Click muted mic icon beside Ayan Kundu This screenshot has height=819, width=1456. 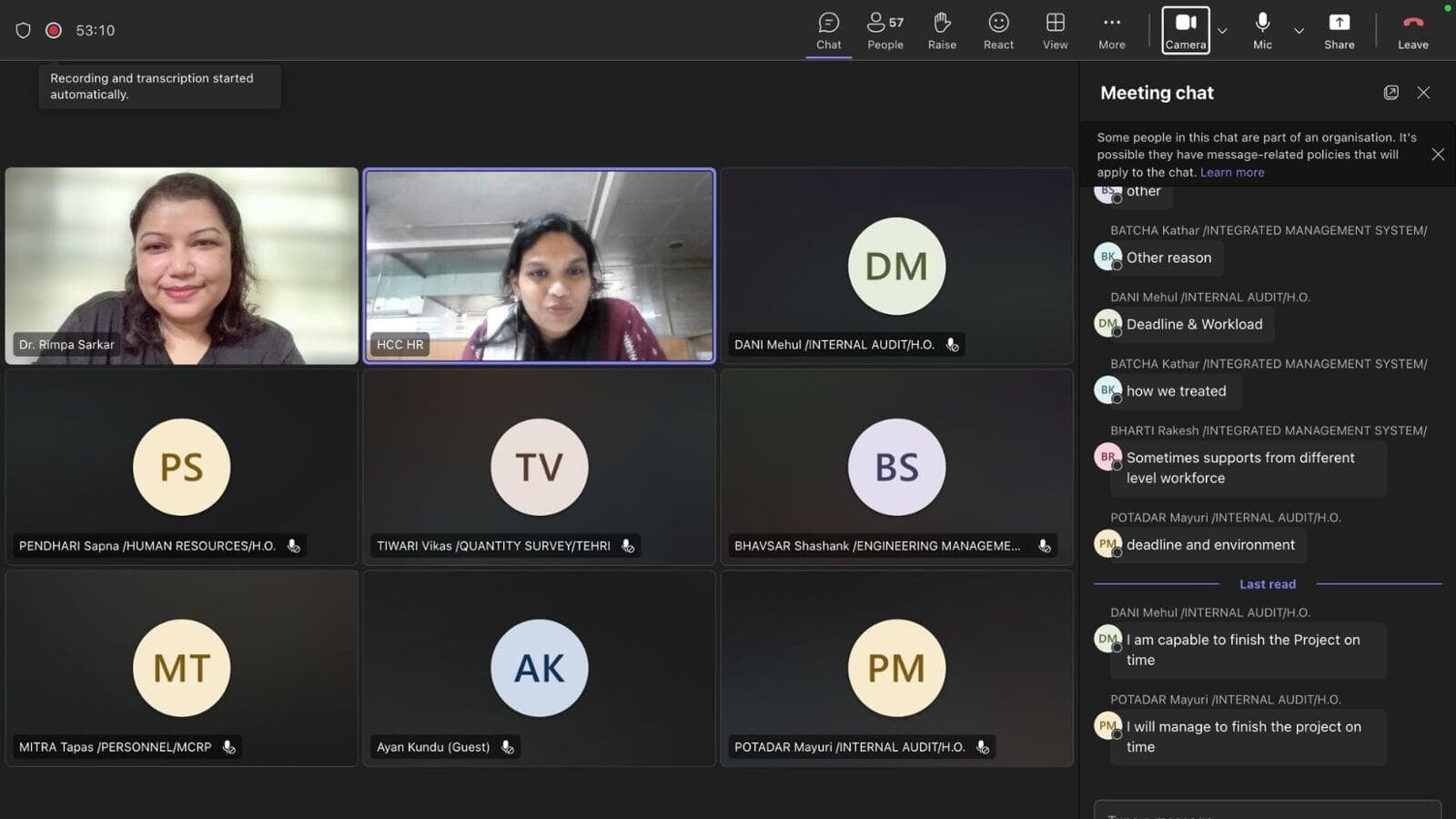(507, 747)
